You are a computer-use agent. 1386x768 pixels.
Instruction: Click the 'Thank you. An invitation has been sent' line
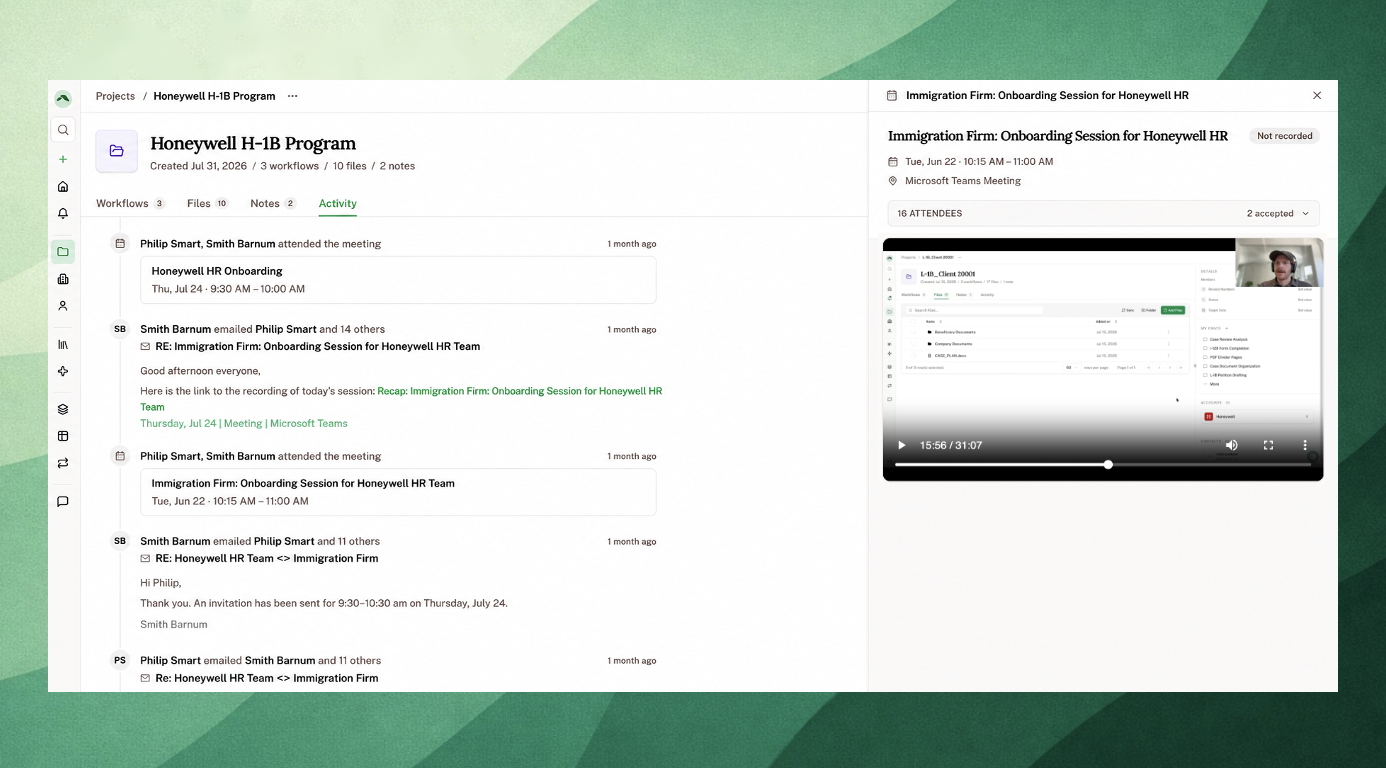point(324,603)
